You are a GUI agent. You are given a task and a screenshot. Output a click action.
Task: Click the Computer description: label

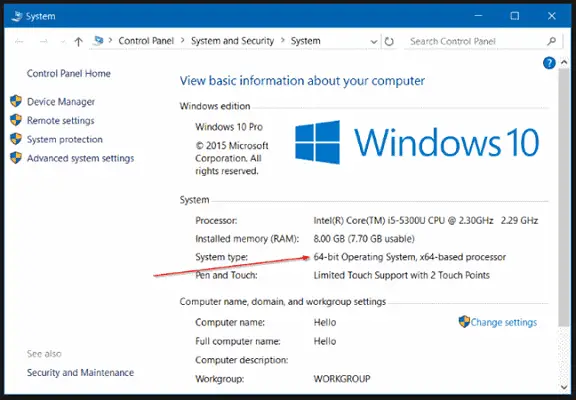click(242, 360)
